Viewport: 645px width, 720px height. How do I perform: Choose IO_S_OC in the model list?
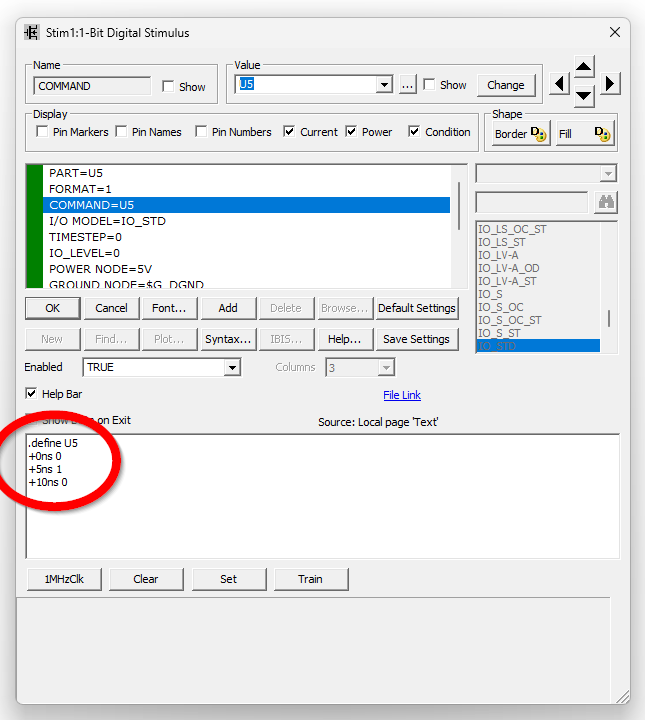coord(500,307)
